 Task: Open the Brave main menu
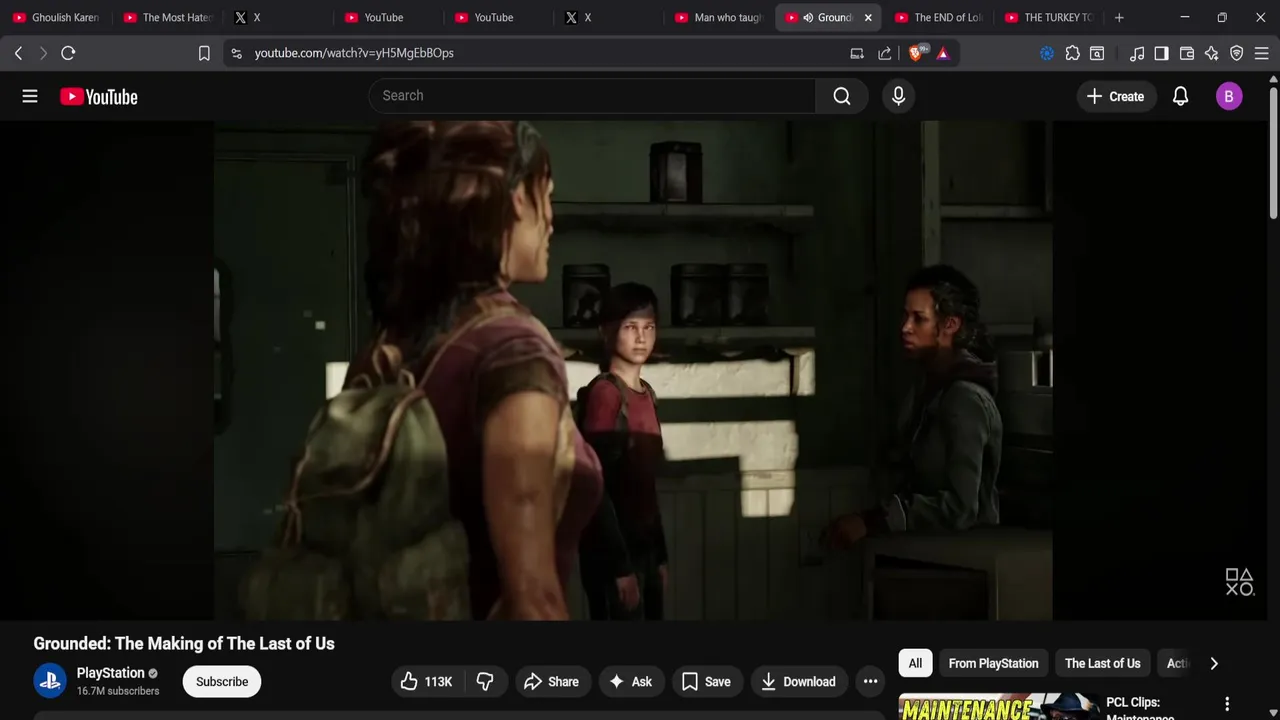[x=1262, y=53]
